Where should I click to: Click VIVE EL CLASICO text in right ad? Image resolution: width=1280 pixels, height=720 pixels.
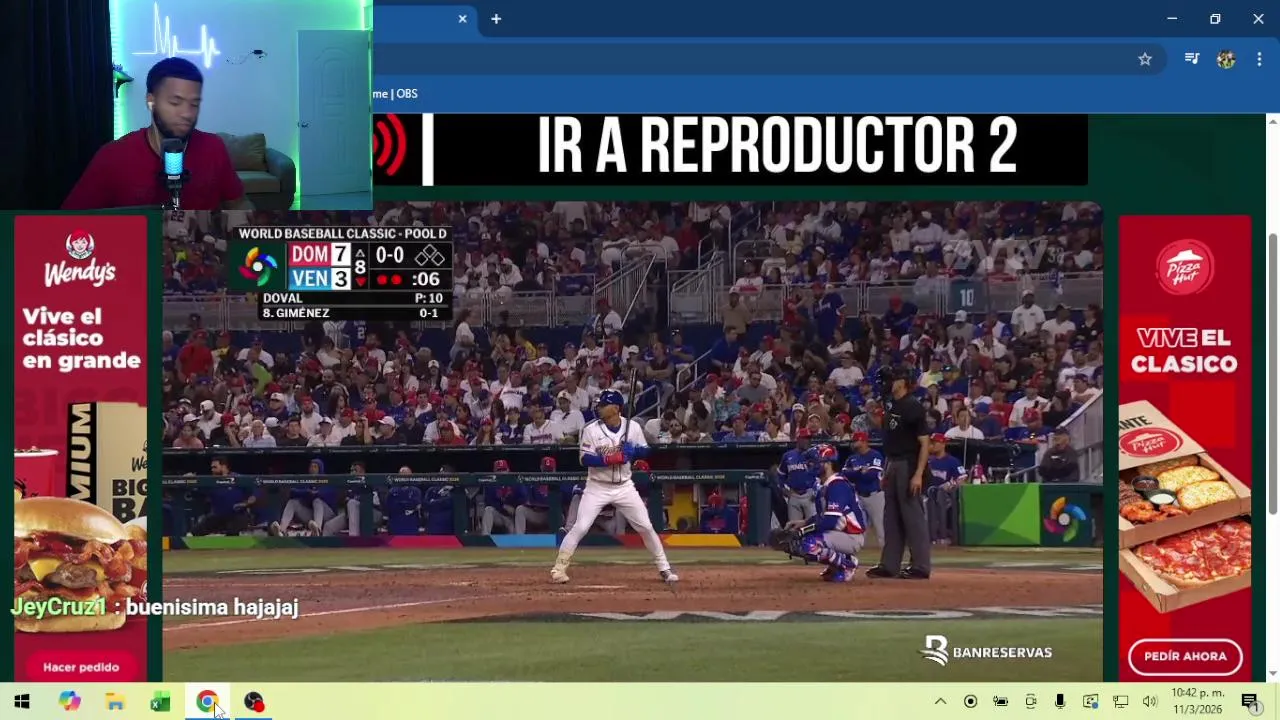coord(1185,351)
